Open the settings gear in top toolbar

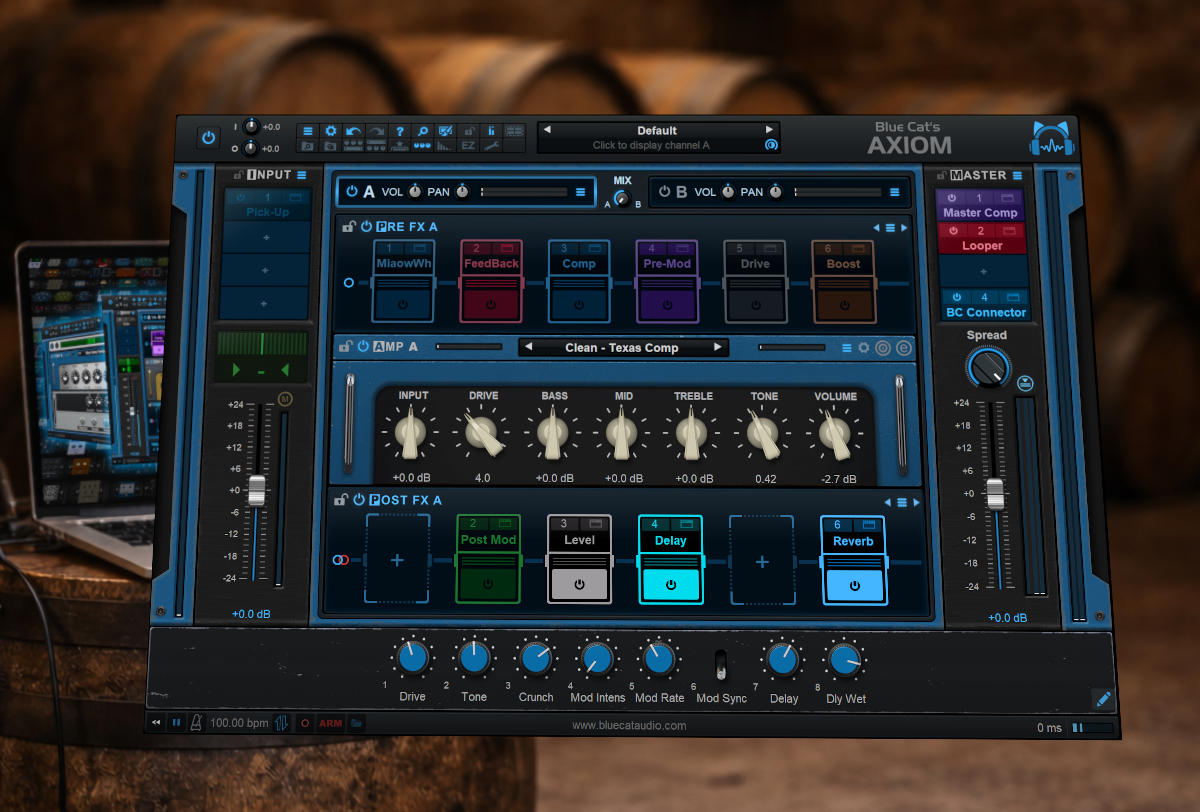click(x=330, y=131)
